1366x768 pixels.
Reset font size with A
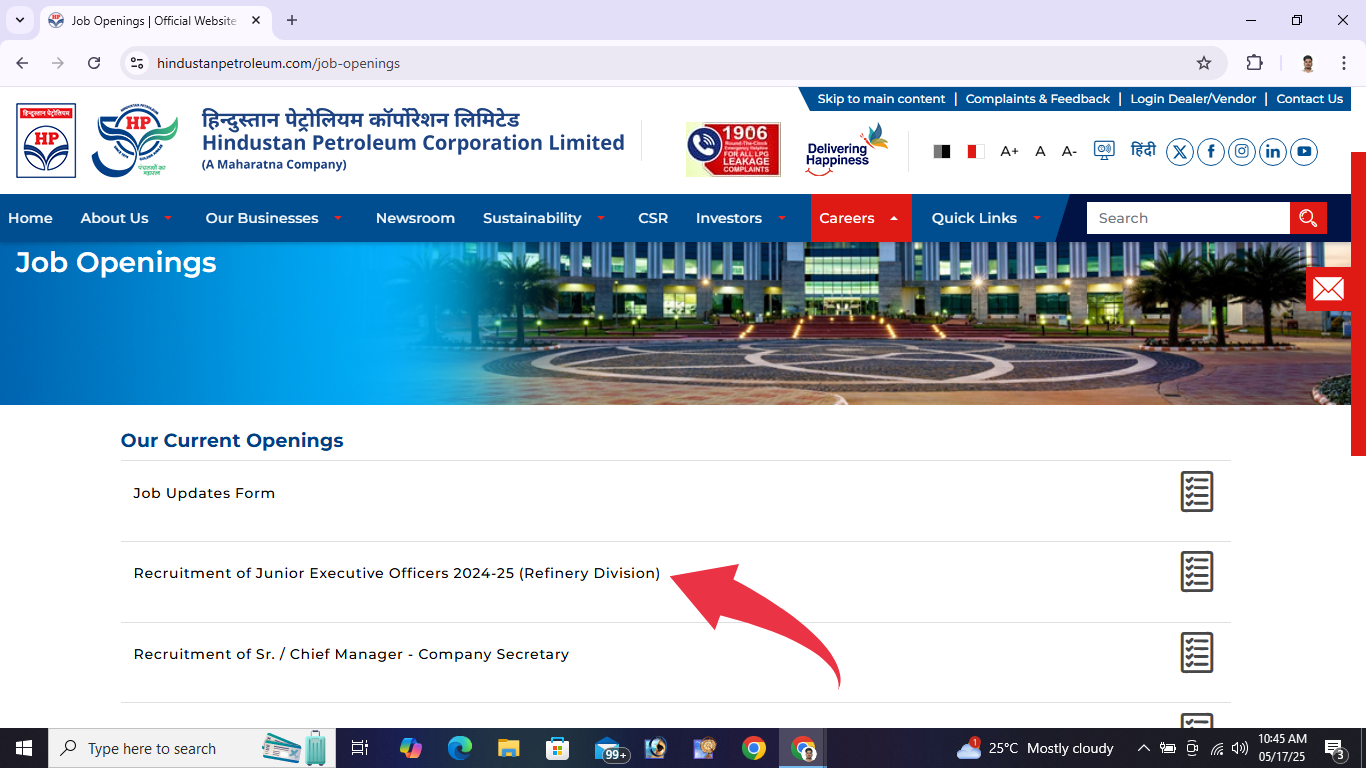(1040, 151)
